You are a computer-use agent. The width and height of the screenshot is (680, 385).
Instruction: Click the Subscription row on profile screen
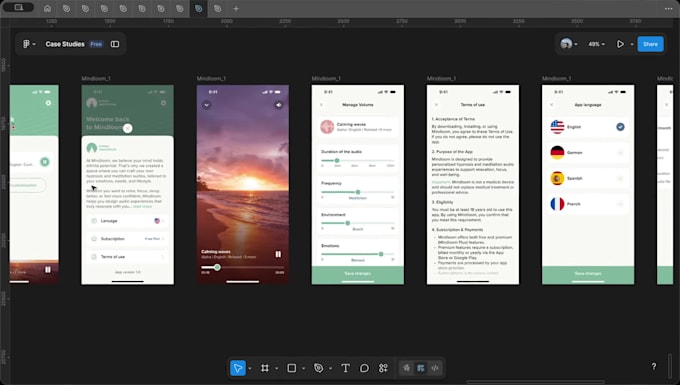[x=128, y=239]
